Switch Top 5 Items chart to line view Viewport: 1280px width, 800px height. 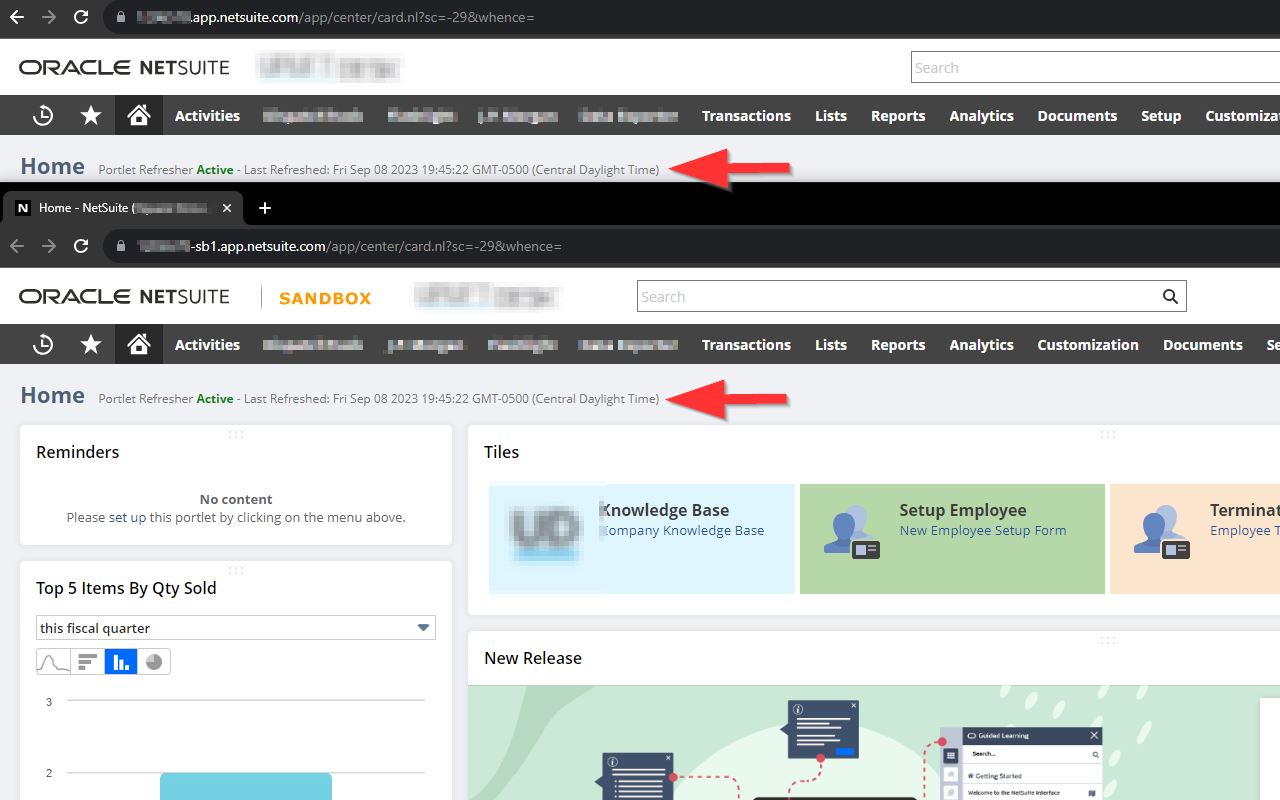[53, 660]
